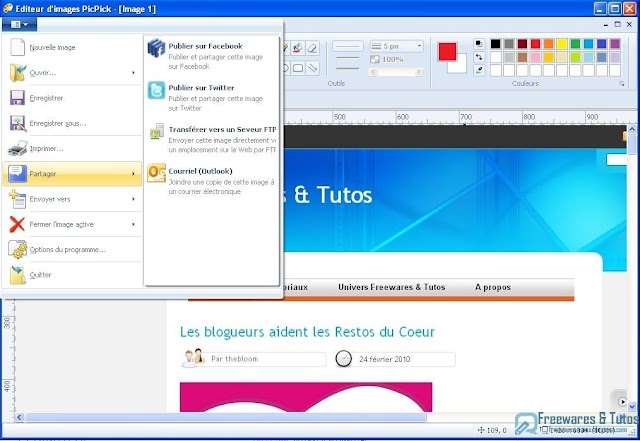The height and width of the screenshot is (441, 640).
Task: Click the Nouvelle image icon in the menu
Action: pos(17,47)
